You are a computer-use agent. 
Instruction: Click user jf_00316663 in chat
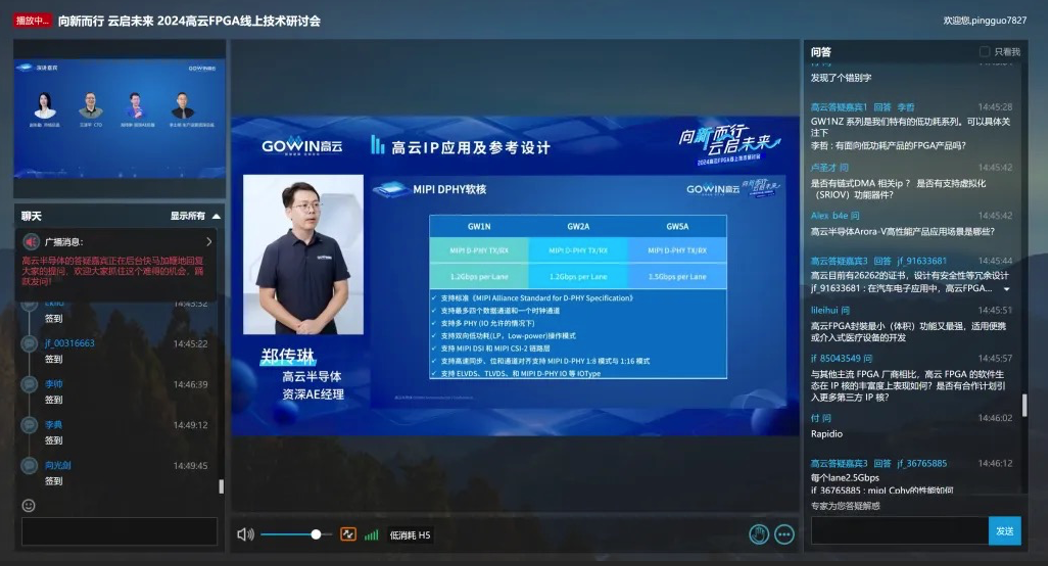click(70, 343)
